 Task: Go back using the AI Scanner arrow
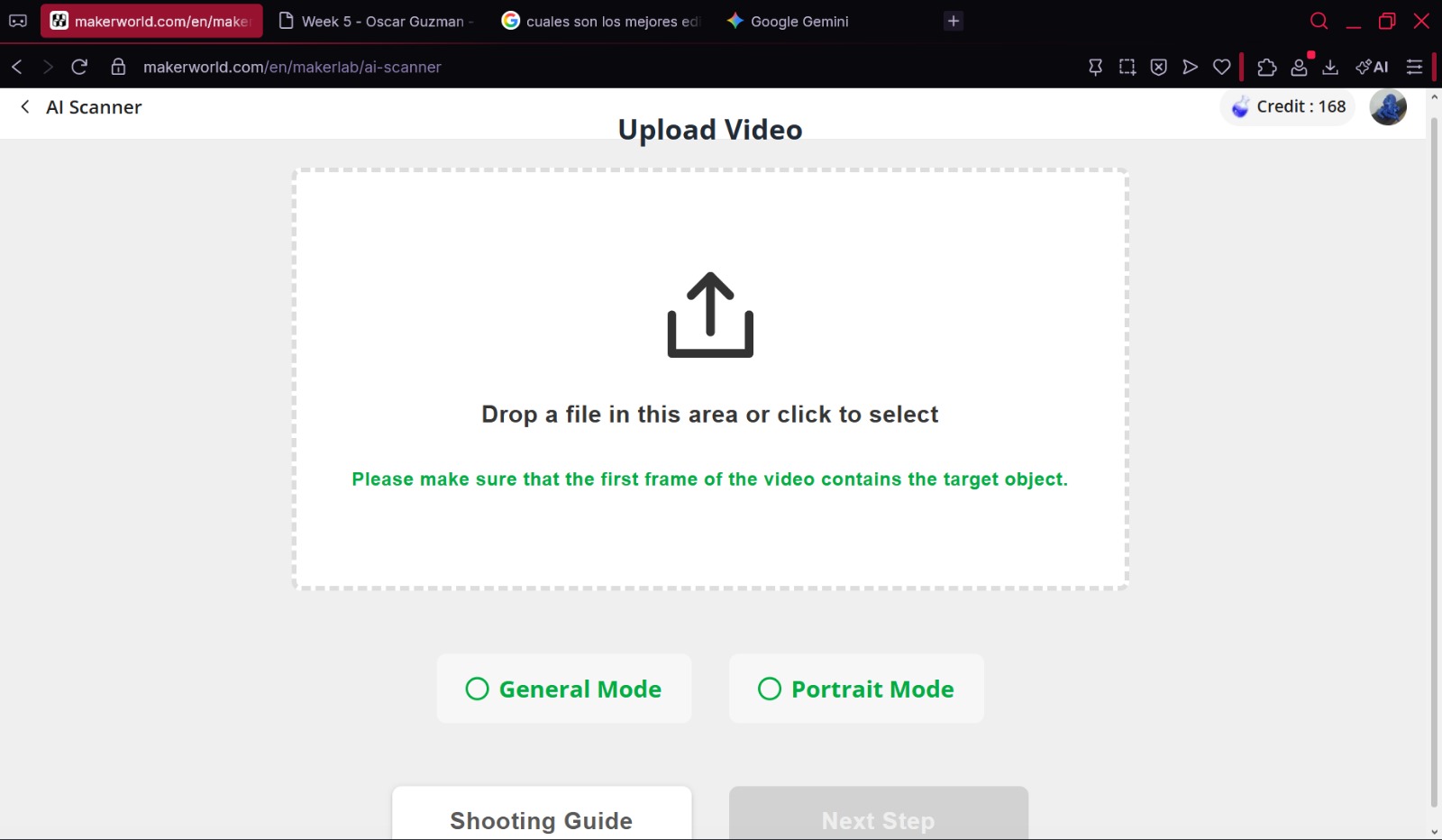25,106
